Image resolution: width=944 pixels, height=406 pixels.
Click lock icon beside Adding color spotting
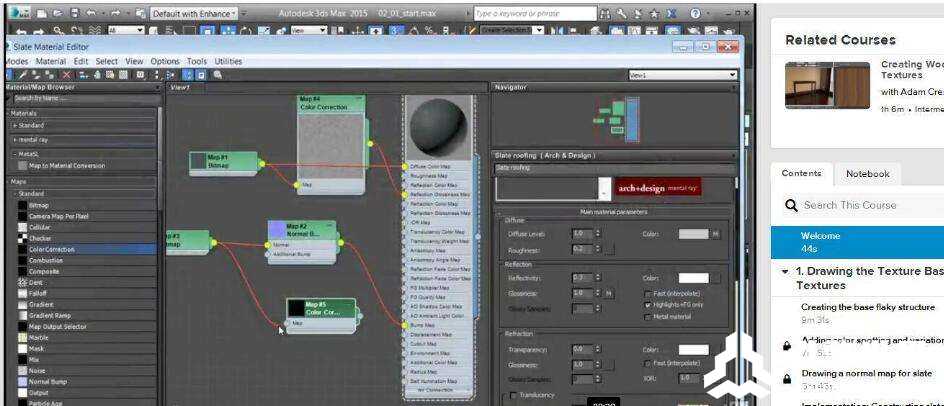click(x=786, y=346)
